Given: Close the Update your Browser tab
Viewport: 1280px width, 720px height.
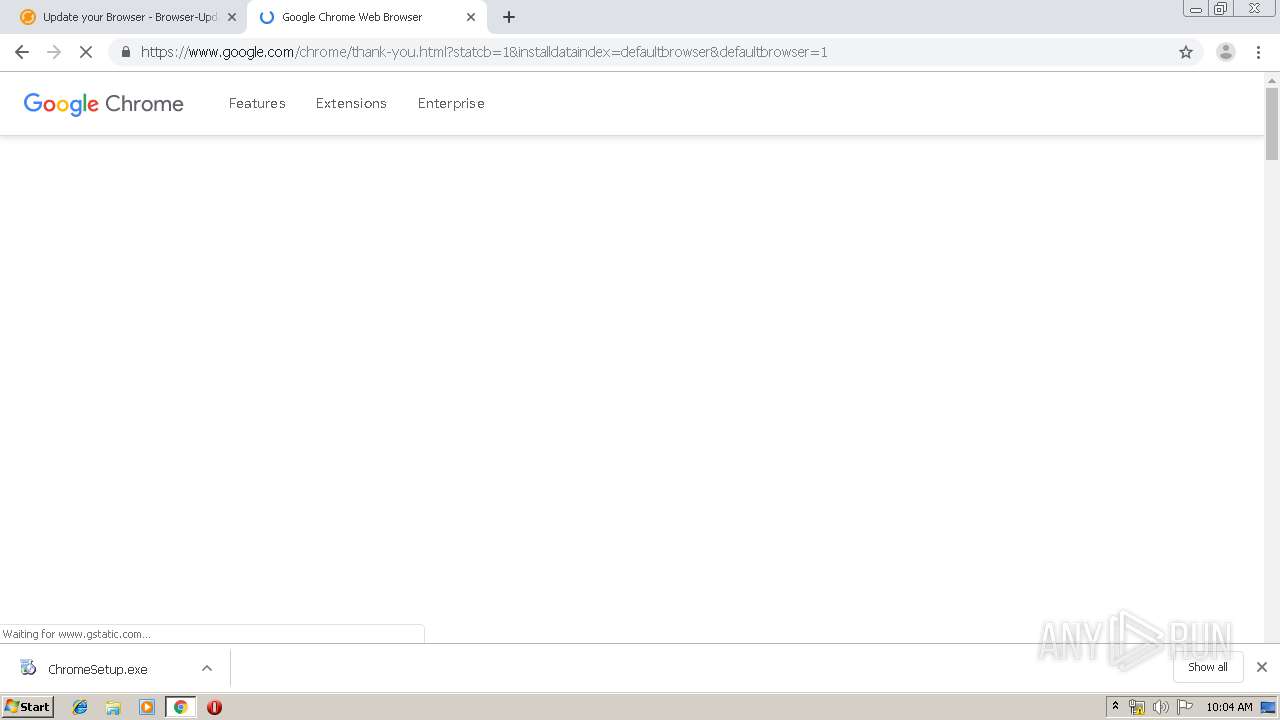Looking at the screenshot, I should tap(232, 17).
